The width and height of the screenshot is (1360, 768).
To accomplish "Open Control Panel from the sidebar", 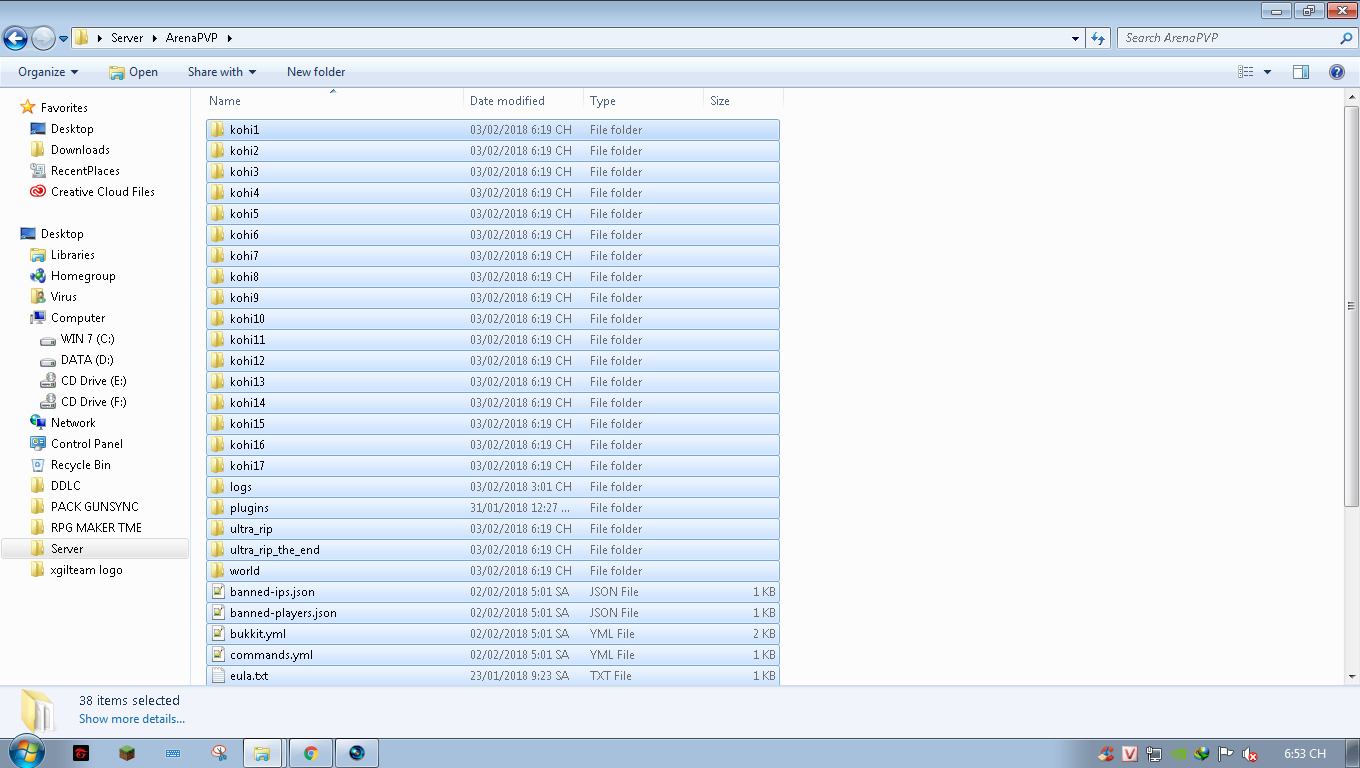I will coord(87,444).
